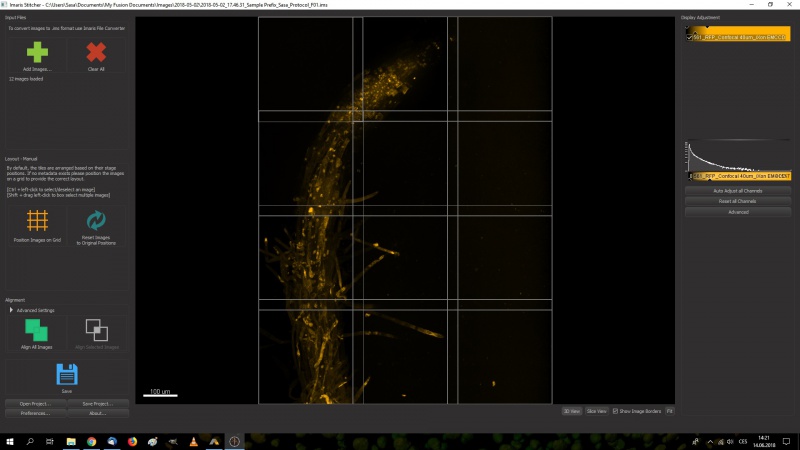Switch to Slice View
Image resolution: width=800 pixels, height=450 pixels.
click(596, 410)
